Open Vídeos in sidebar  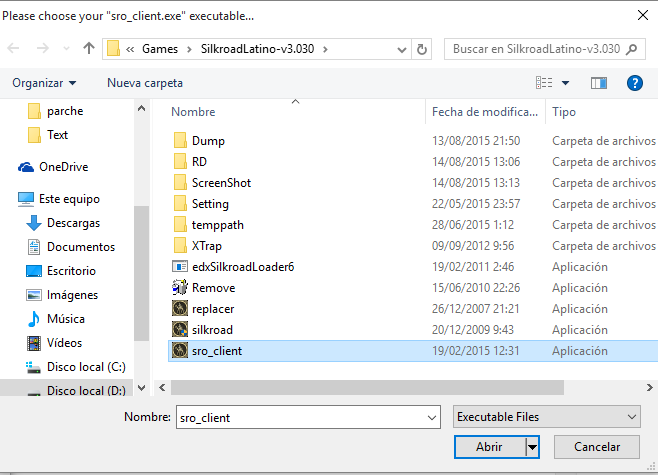pyautogui.click(x=64, y=343)
